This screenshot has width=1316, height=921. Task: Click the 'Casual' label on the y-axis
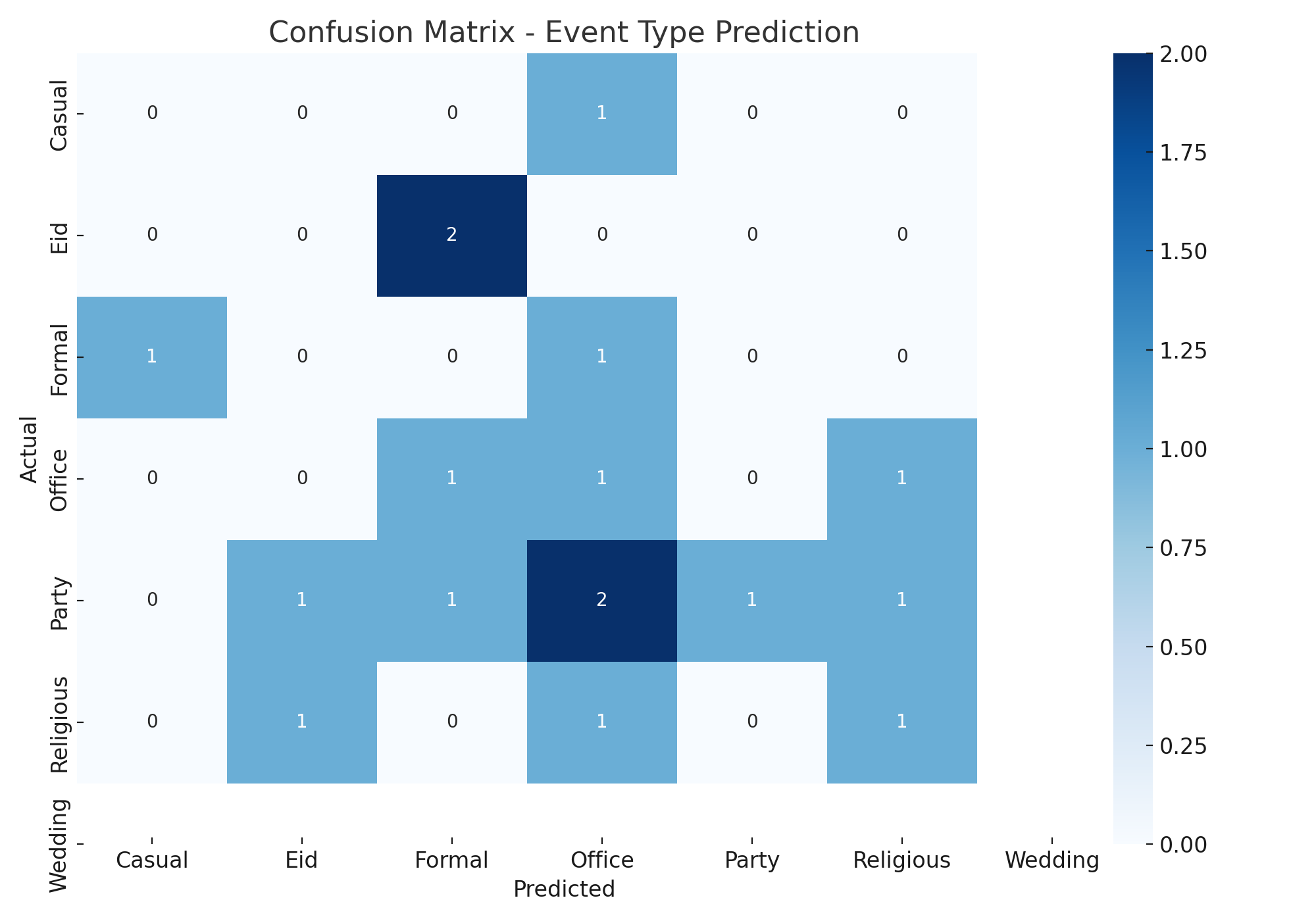(59, 115)
